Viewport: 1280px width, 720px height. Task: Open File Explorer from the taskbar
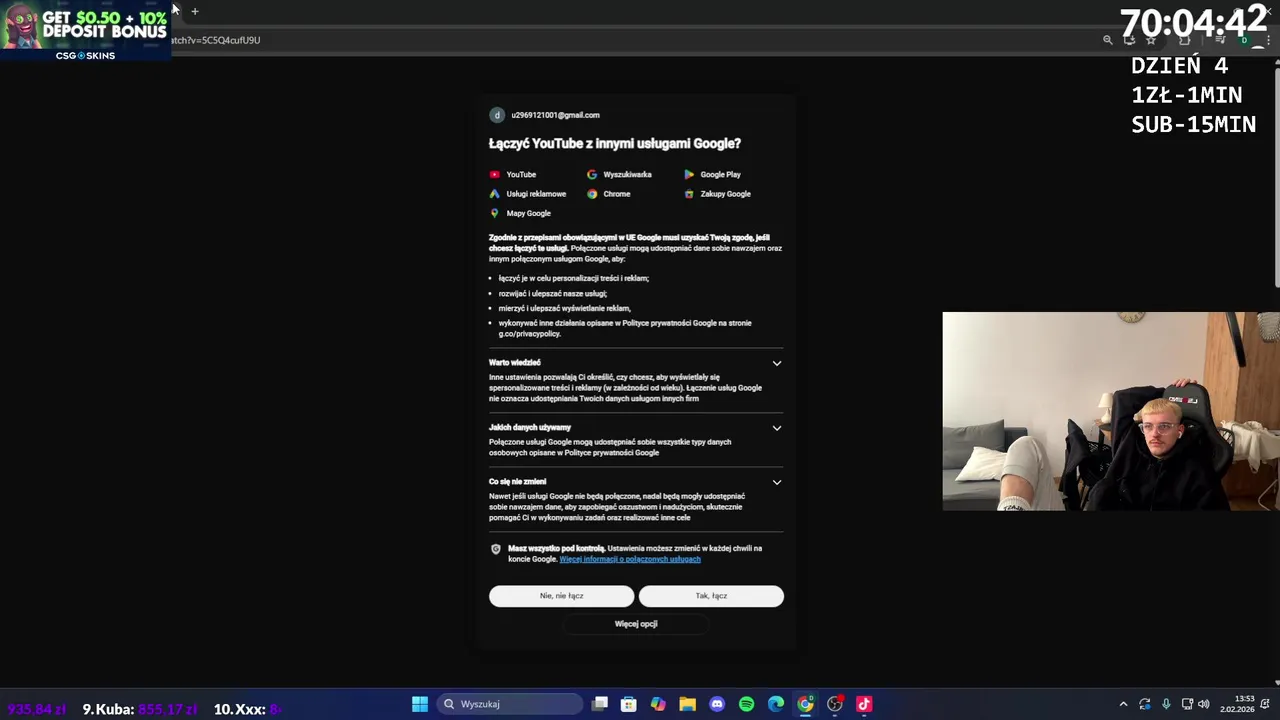pos(688,704)
